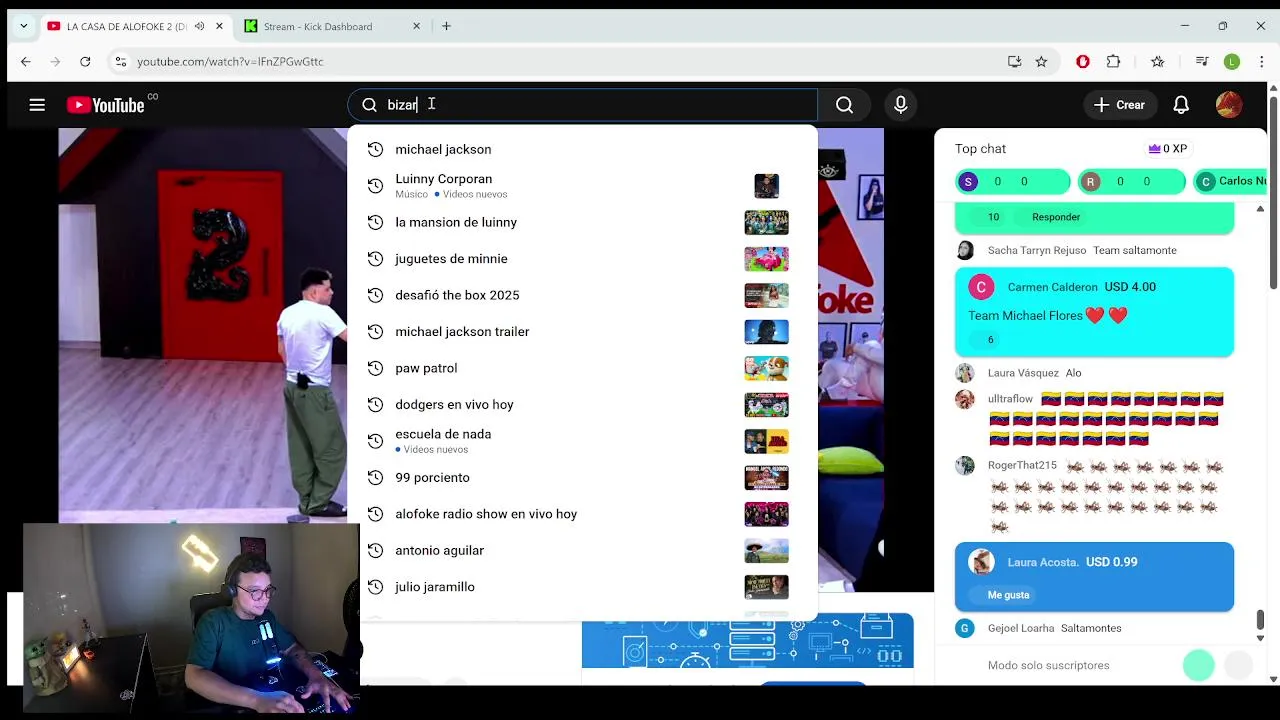Select dodgers en vivo hoy suggestion
Viewport: 1280px width, 720px height.
pyautogui.click(x=583, y=405)
